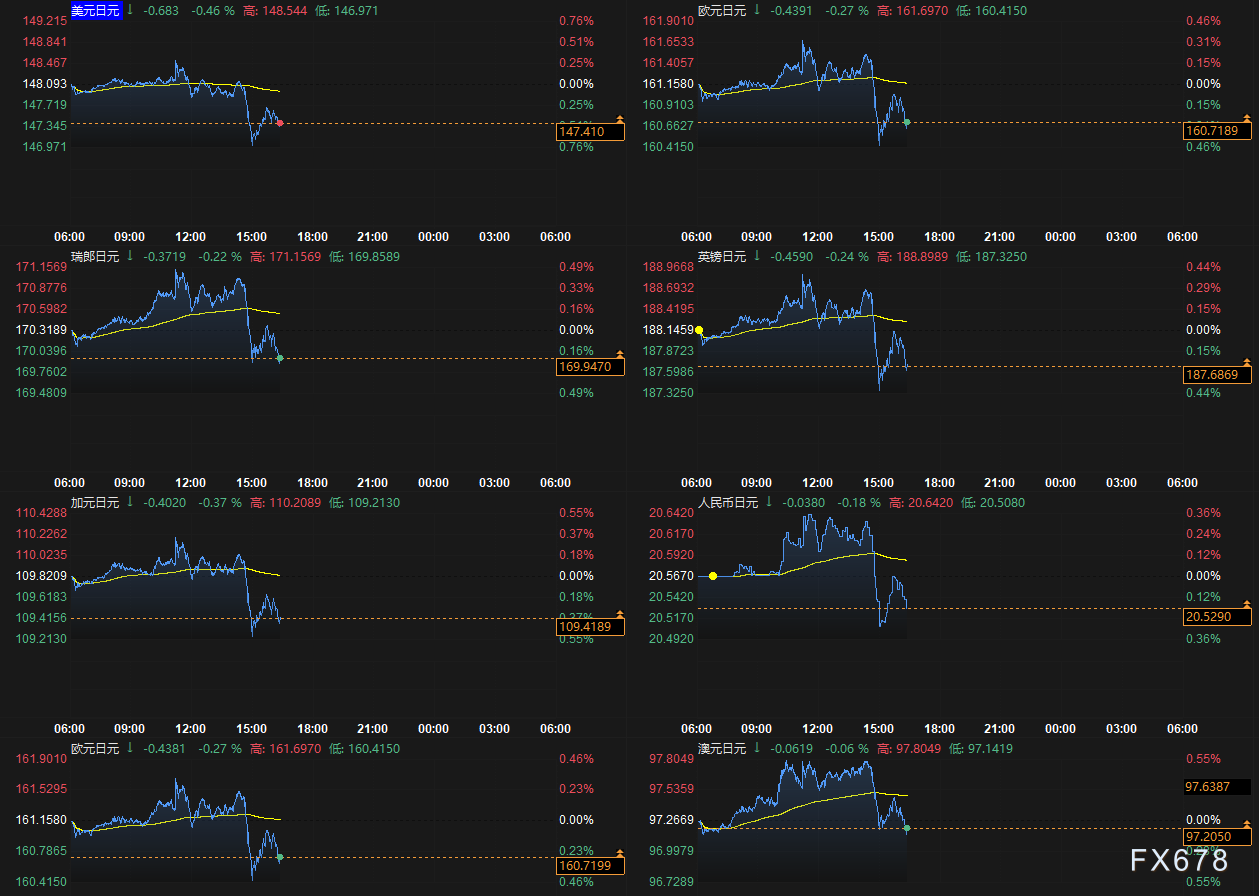The height and width of the screenshot is (896, 1259).
Task: Click the down arrow next to 澳元日元
Action: point(756,748)
